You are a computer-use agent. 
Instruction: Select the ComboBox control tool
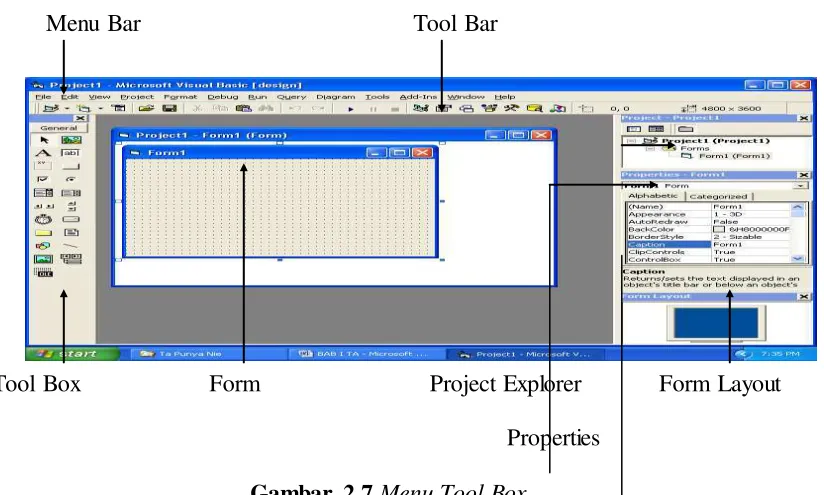point(44,193)
